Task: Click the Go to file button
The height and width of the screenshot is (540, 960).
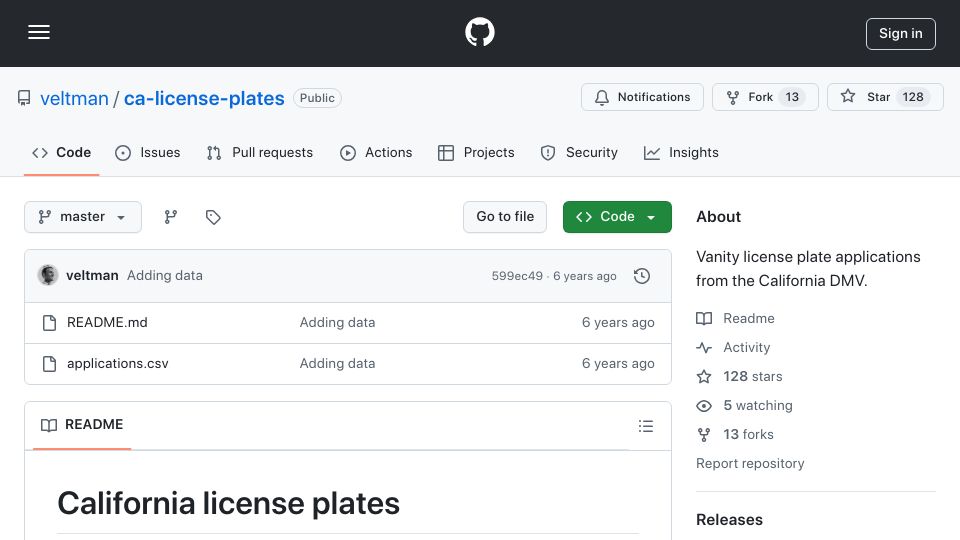Action: coord(504,217)
